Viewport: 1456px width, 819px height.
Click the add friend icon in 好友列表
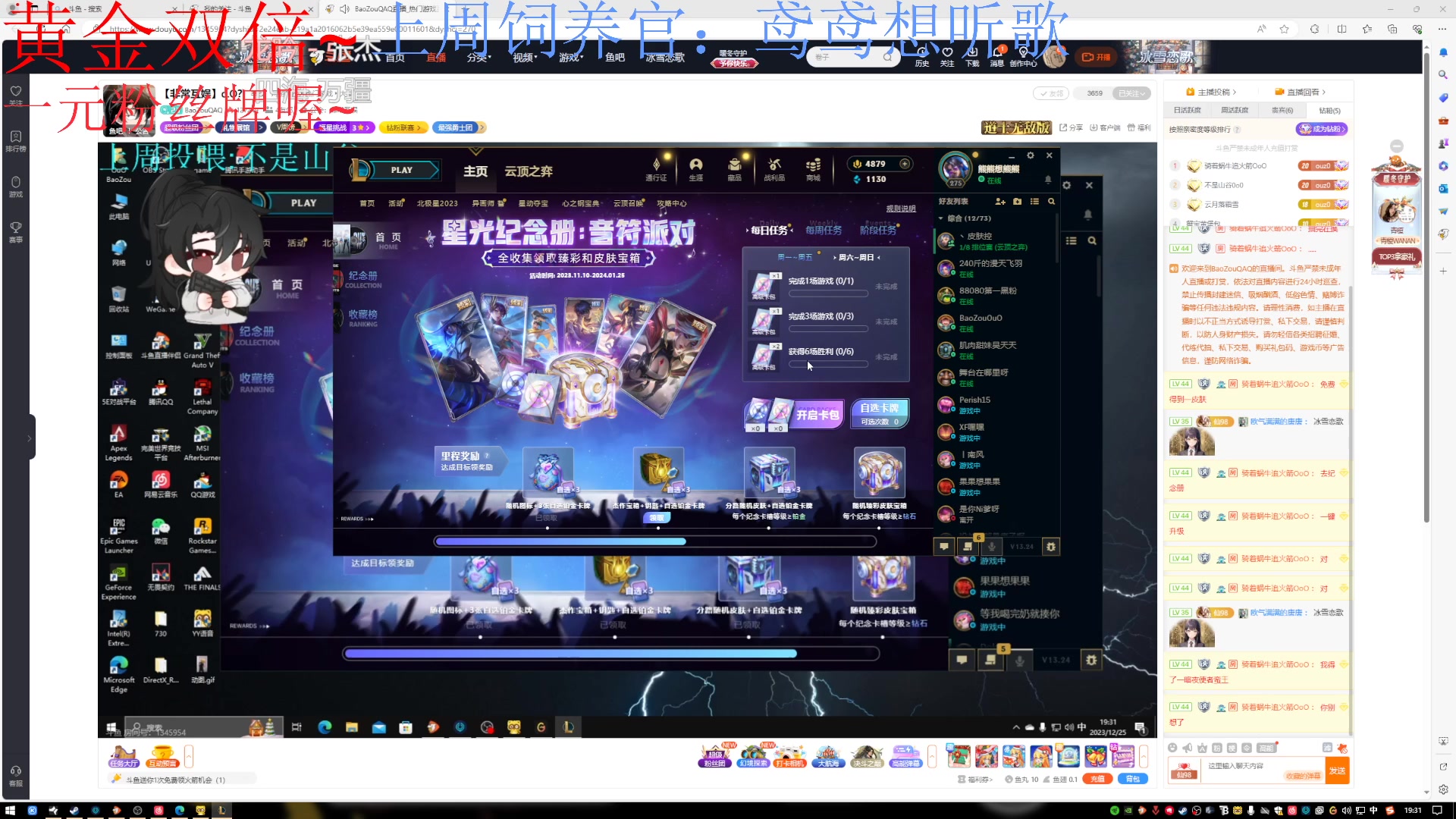(1000, 202)
